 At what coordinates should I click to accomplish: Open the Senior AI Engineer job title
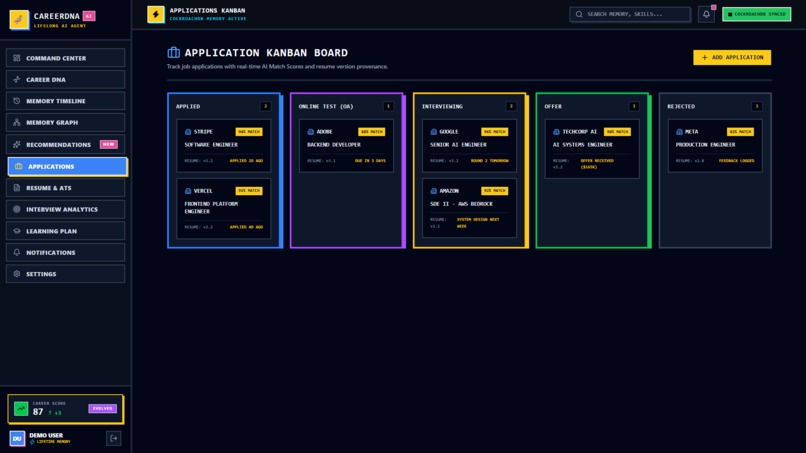[x=459, y=144]
